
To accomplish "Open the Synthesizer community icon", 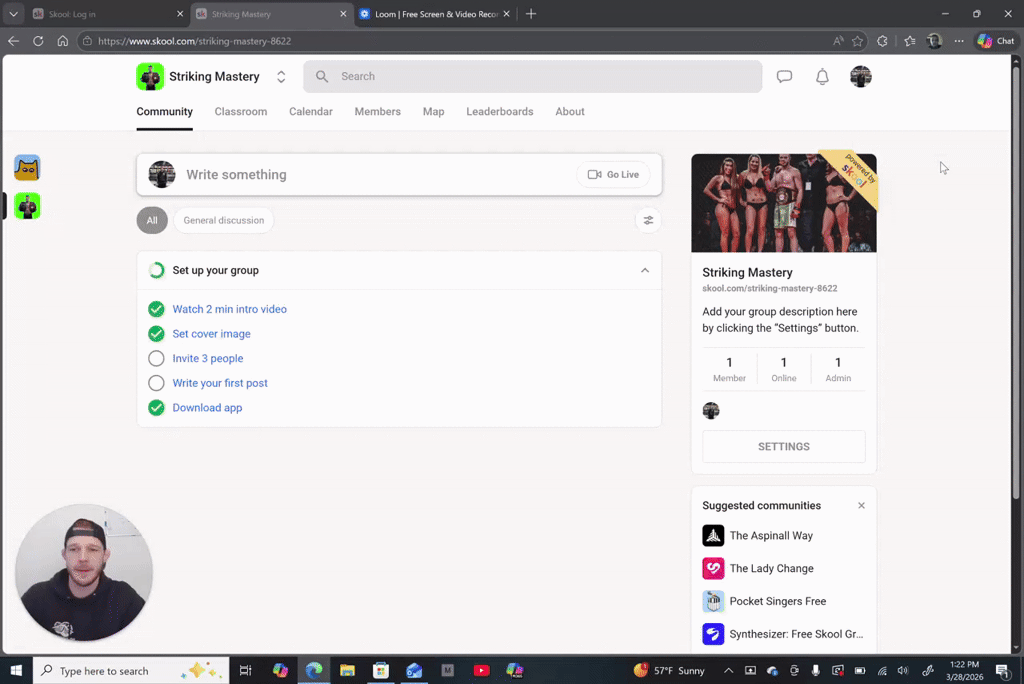I will pyautogui.click(x=712, y=634).
